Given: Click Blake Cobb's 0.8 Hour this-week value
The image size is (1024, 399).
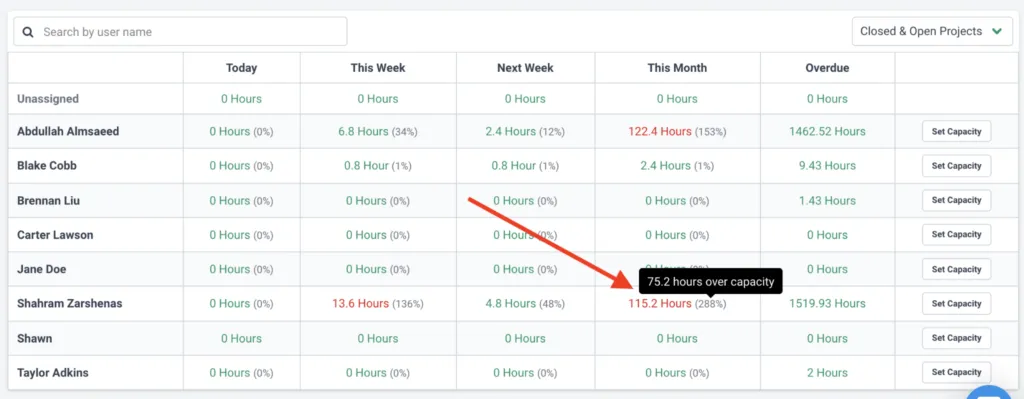Looking at the screenshot, I should point(366,166).
